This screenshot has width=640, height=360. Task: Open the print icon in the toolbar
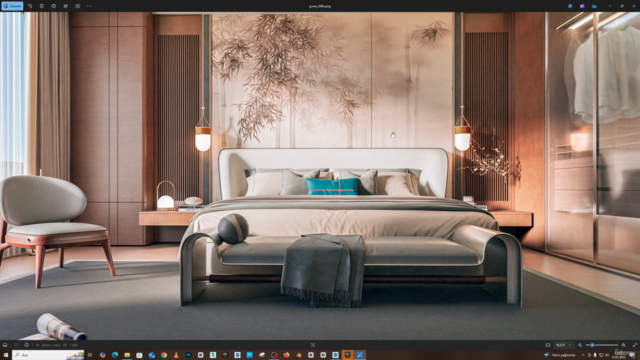pos(53,6)
